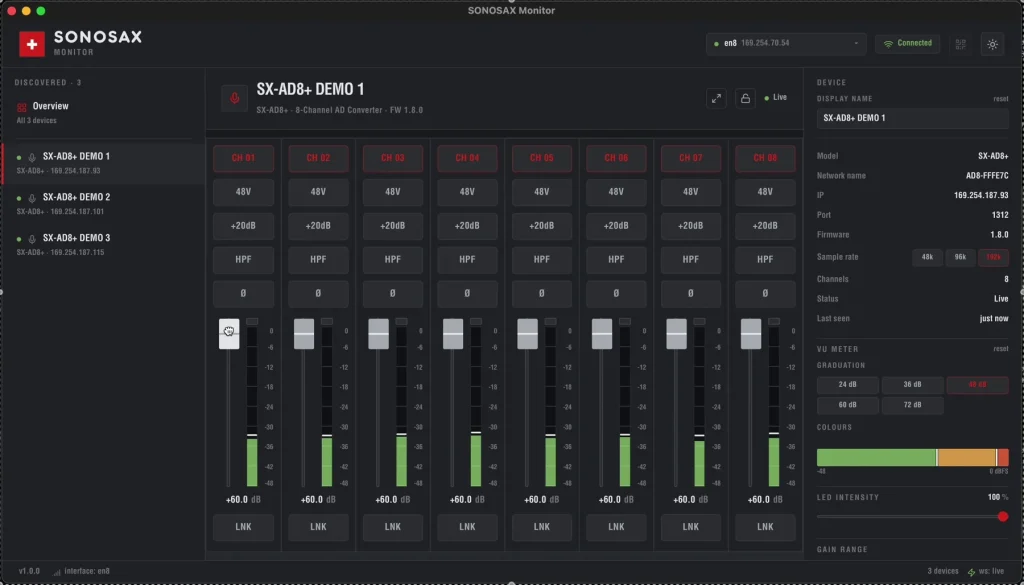Image resolution: width=1024 pixels, height=585 pixels.
Task: Select Overview of all 3 devices
Action: click(x=103, y=112)
